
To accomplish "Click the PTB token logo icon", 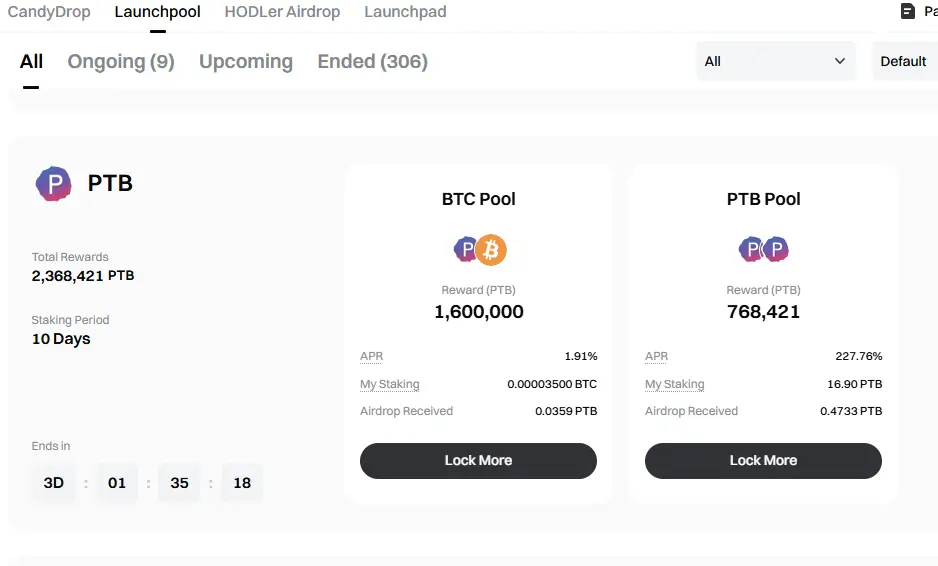I will tap(53, 184).
